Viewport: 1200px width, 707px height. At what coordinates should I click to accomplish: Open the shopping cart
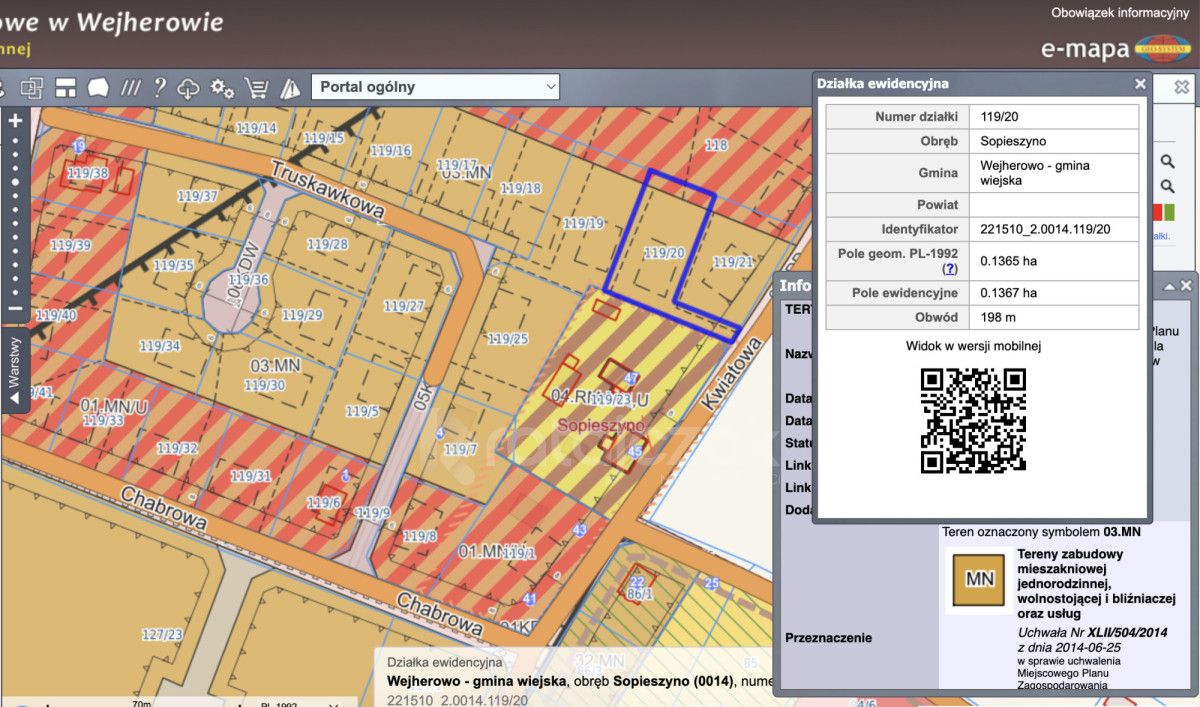256,88
